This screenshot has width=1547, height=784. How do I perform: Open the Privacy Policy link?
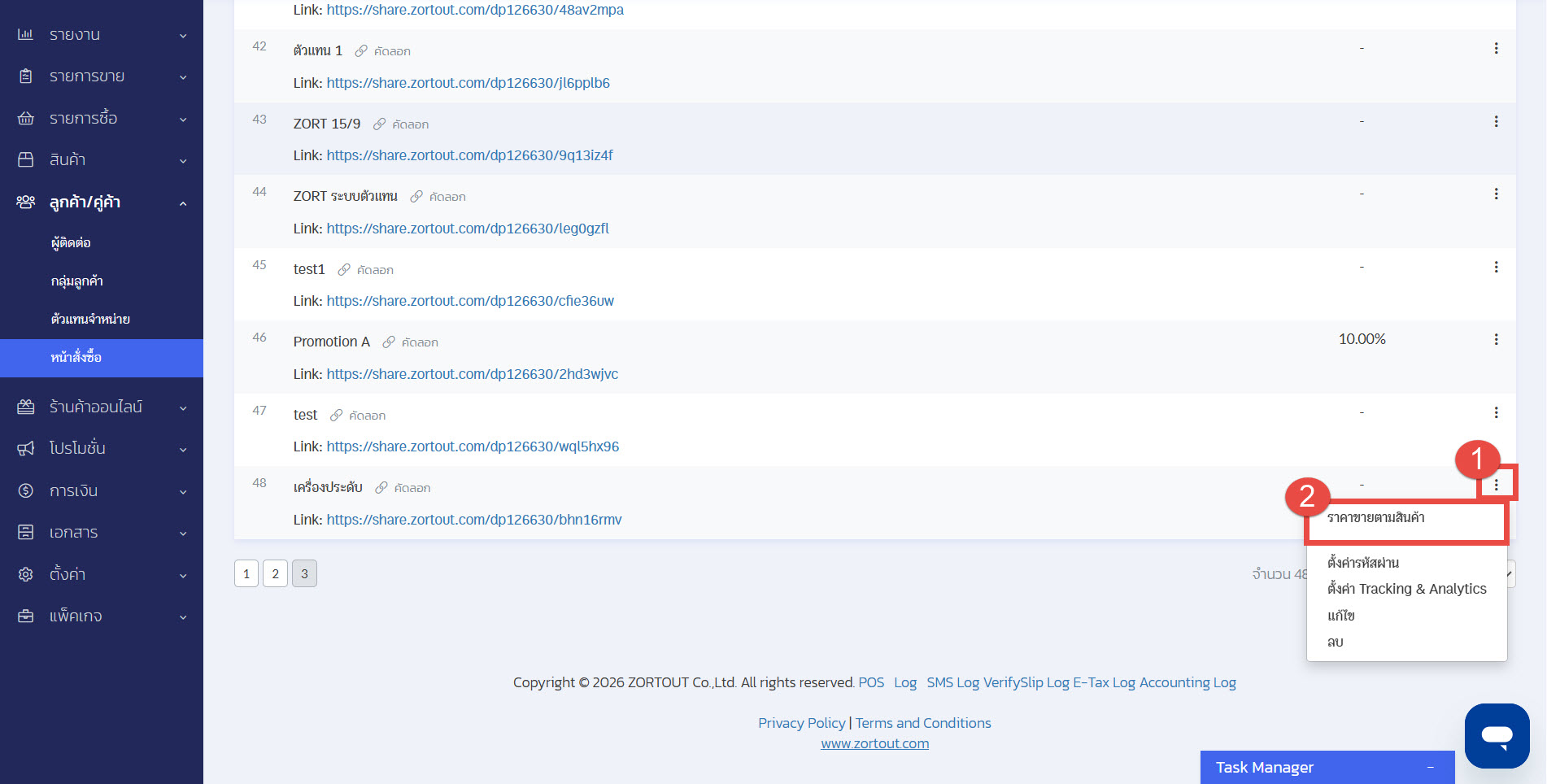(801, 723)
